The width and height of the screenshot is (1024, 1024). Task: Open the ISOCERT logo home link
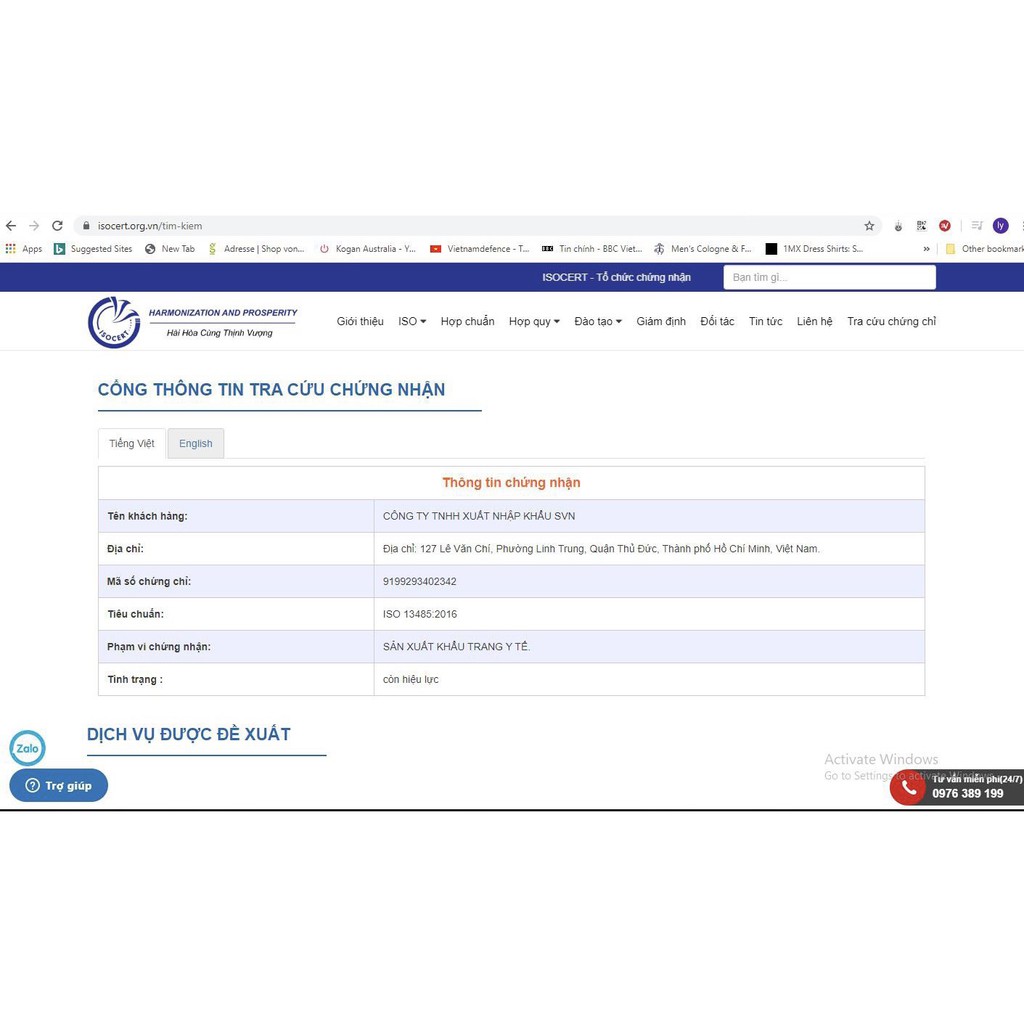[x=114, y=322]
